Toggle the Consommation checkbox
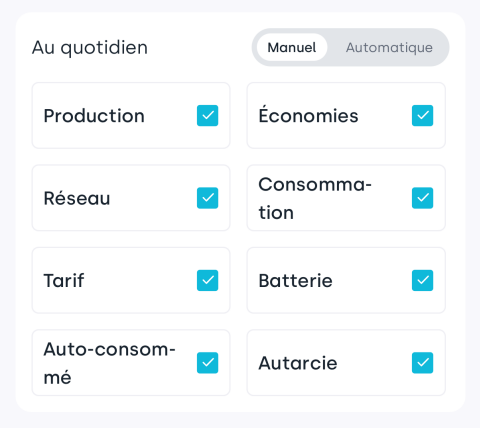The width and height of the screenshot is (480, 428). point(422,198)
